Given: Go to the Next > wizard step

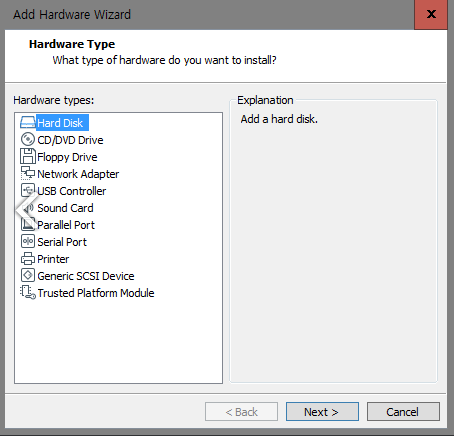Looking at the screenshot, I should pyautogui.click(x=322, y=412).
